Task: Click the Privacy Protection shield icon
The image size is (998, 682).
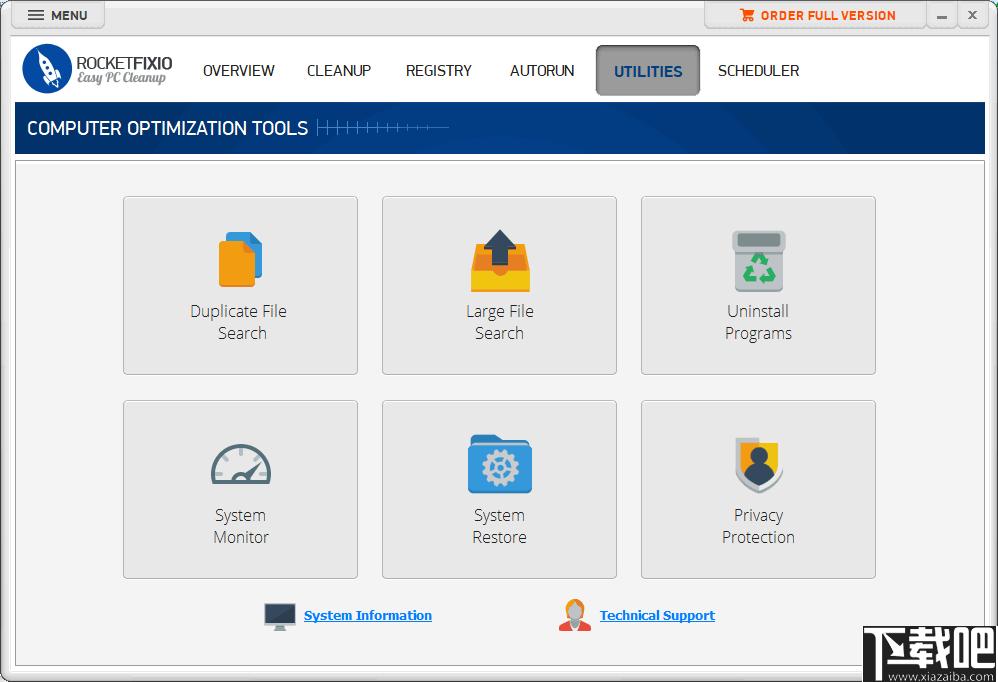Action: (x=759, y=464)
